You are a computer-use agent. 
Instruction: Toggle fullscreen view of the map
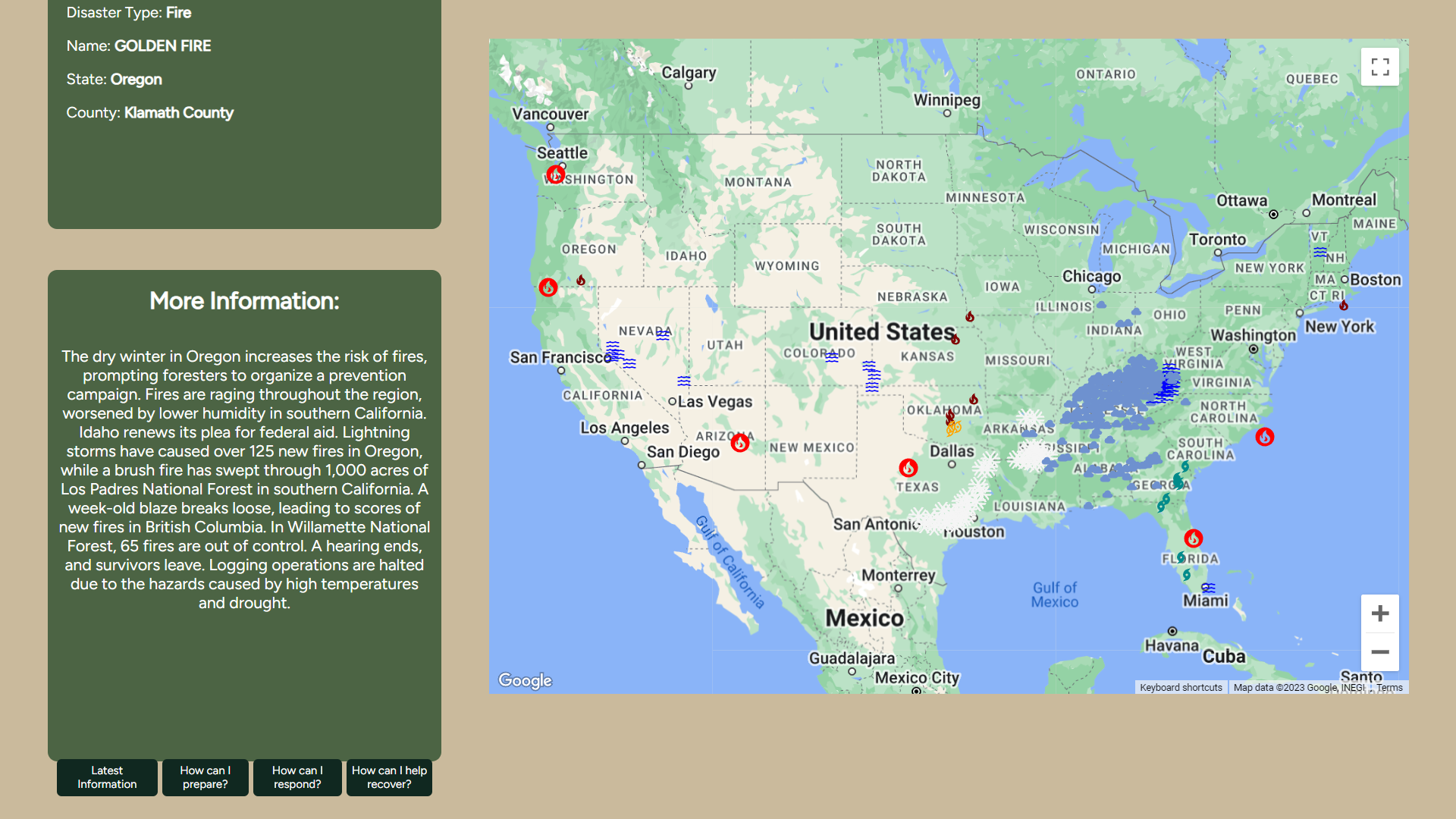click(x=1379, y=67)
